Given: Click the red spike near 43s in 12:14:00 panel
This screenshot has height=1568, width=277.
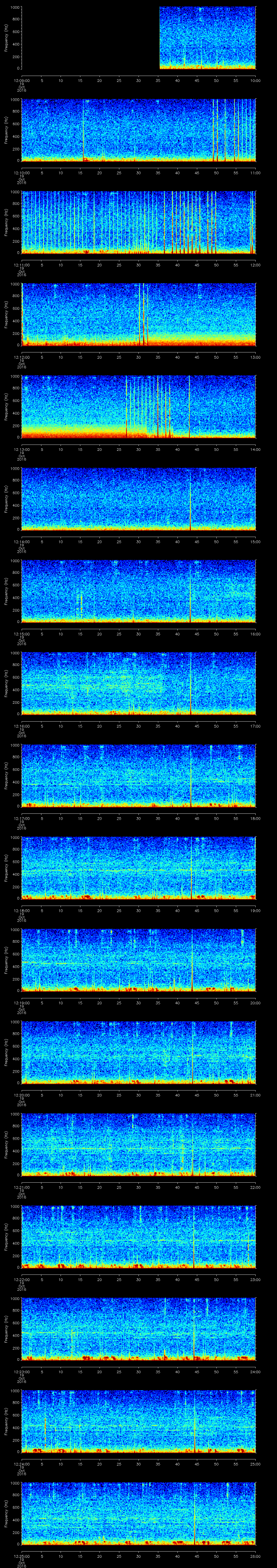Looking at the screenshot, I should [190, 502].
